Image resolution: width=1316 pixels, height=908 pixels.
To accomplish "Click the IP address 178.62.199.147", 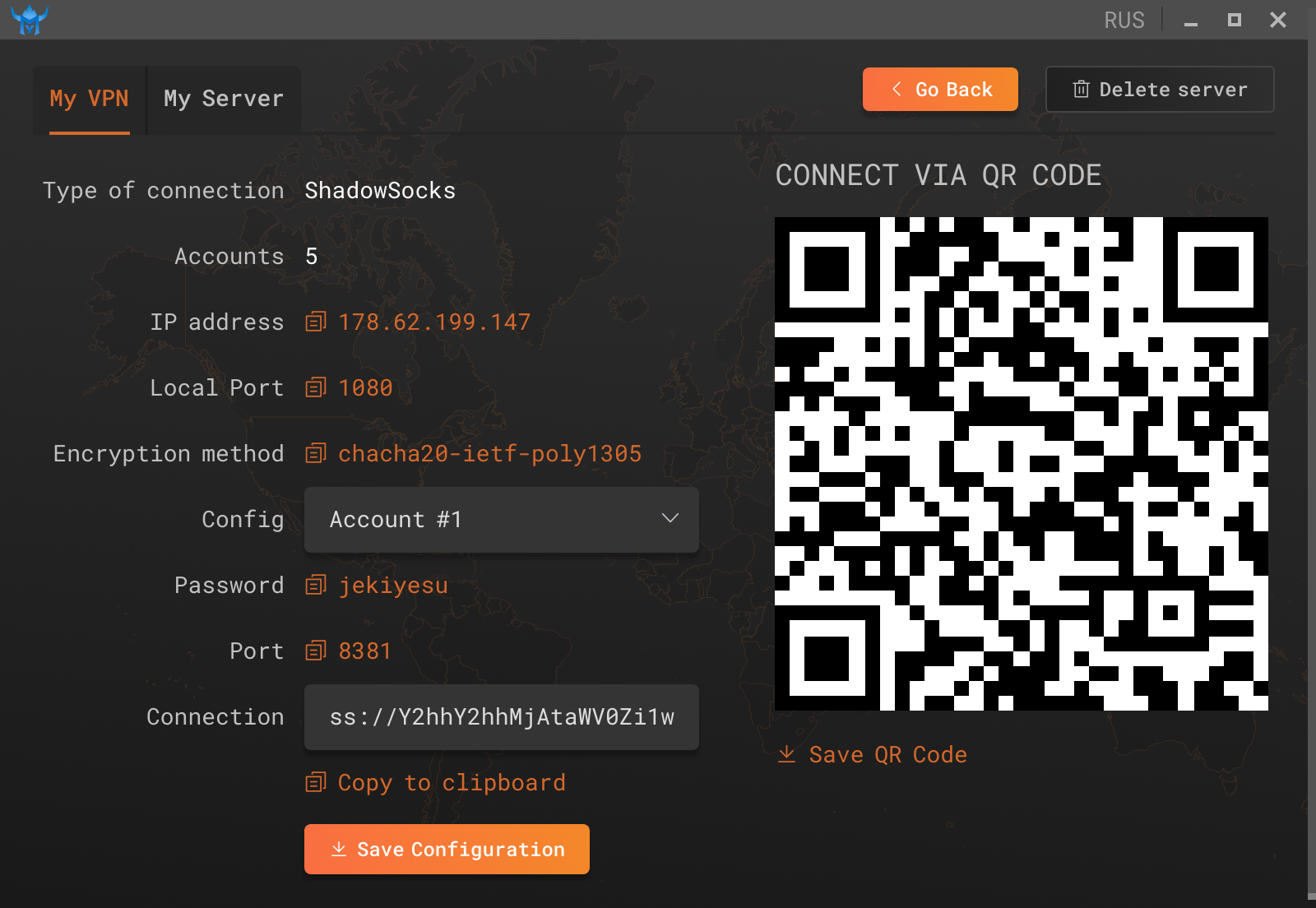I will point(435,322).
